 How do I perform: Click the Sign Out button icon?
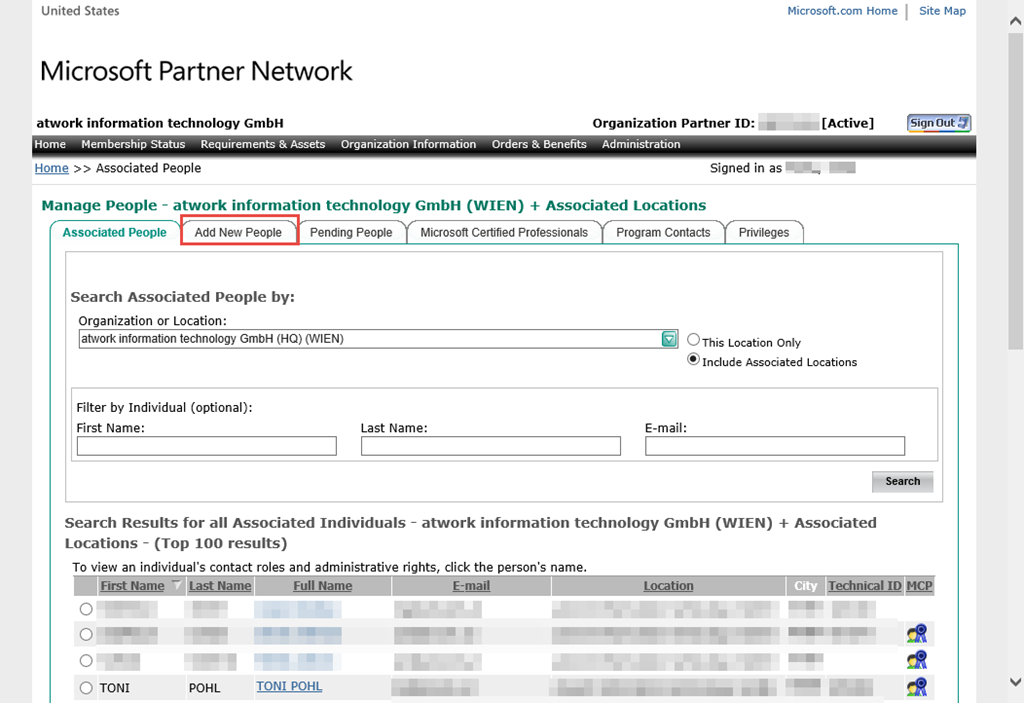point(939,123)
